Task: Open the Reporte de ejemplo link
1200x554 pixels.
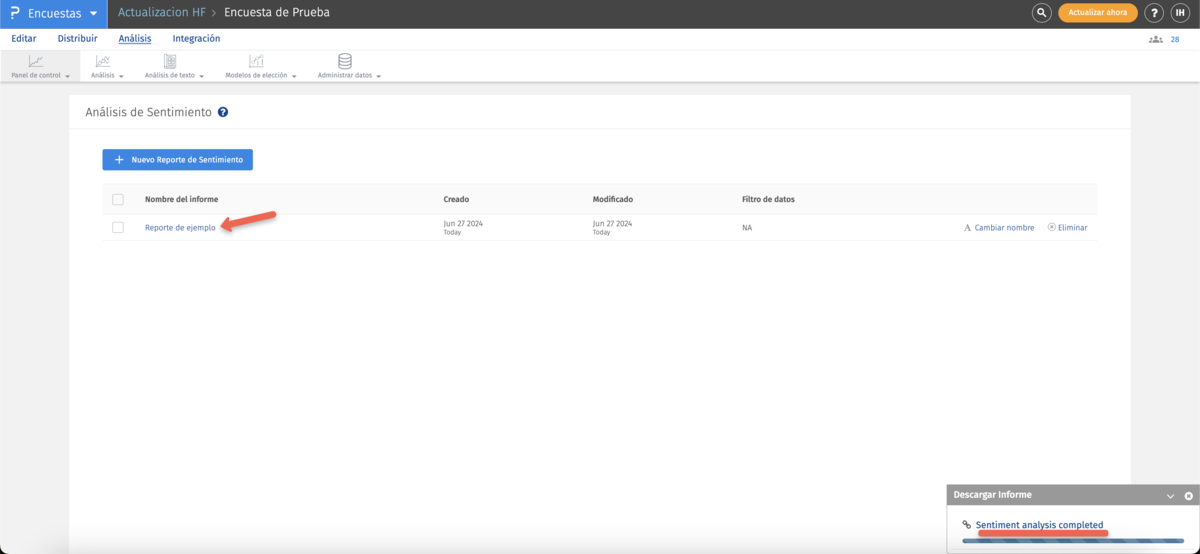Action: coord(180,228)
